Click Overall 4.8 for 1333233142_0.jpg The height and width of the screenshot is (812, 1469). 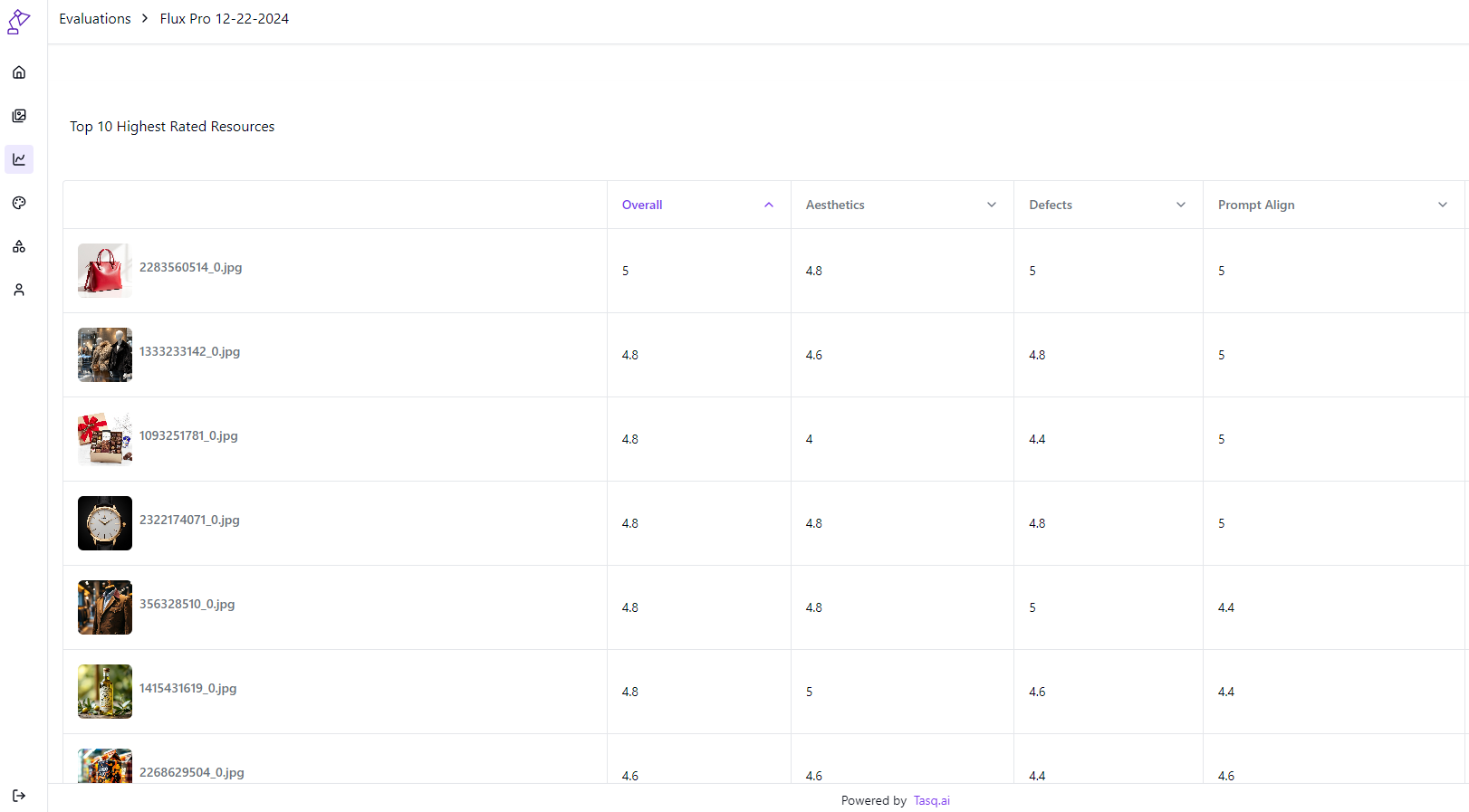coord(630,355)
